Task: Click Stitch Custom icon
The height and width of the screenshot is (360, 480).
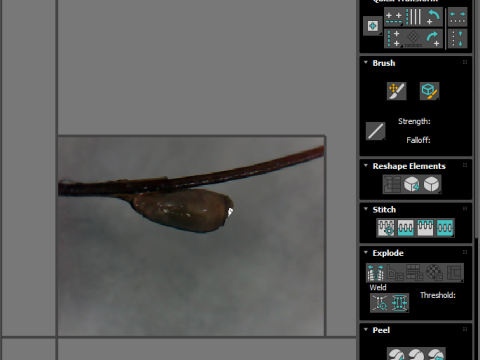Action: [x=445, y=228]
